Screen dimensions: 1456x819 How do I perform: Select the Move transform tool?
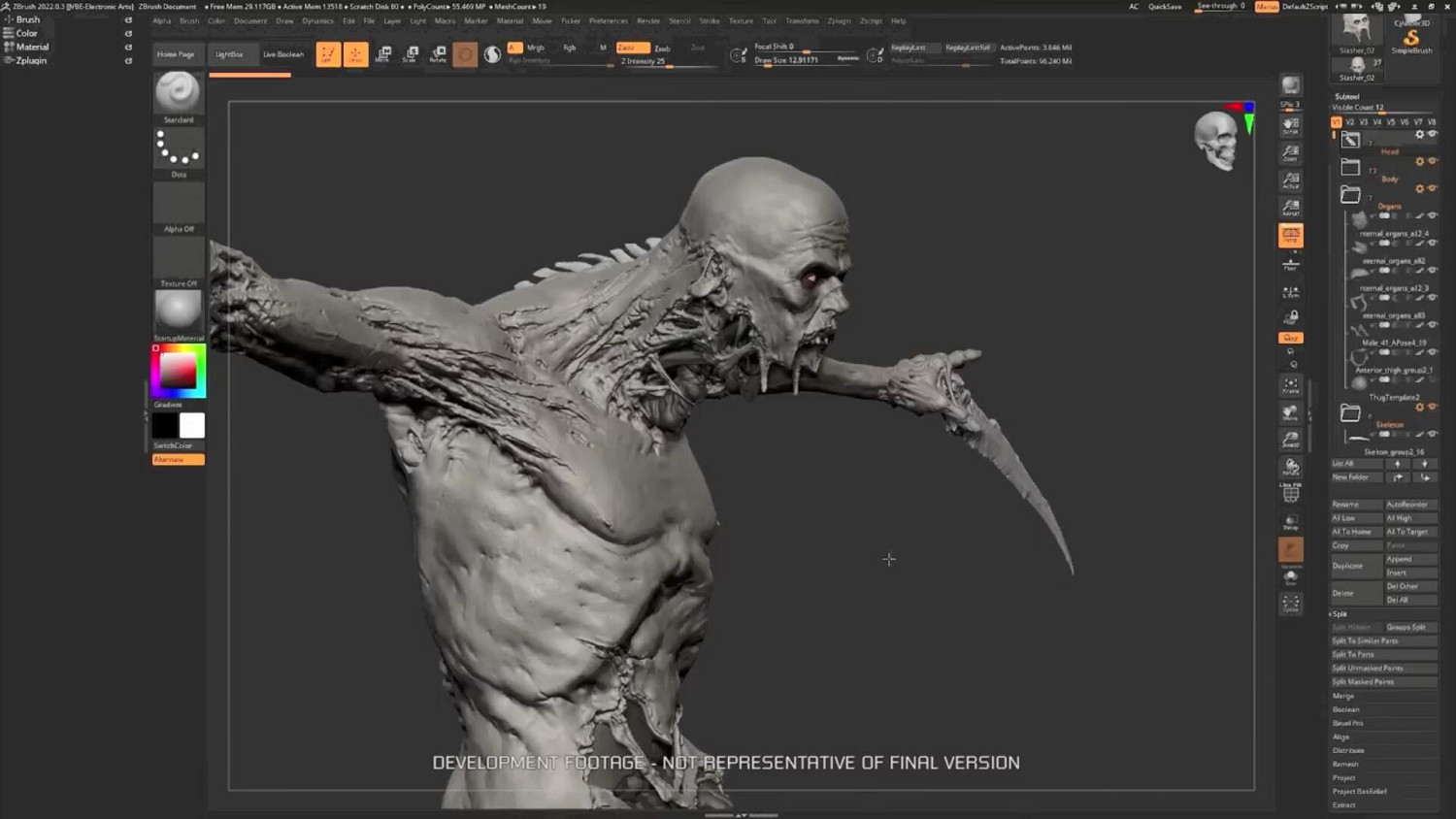(x=383, y=54)
